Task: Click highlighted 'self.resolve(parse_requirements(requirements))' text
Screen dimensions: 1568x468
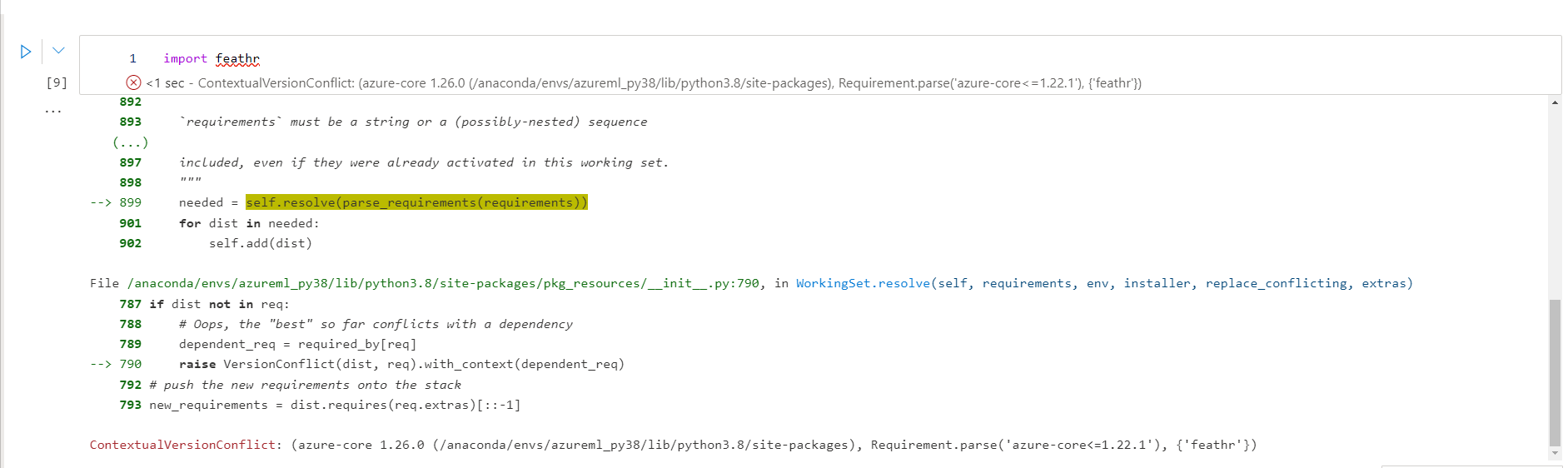Action: [416, 202]
